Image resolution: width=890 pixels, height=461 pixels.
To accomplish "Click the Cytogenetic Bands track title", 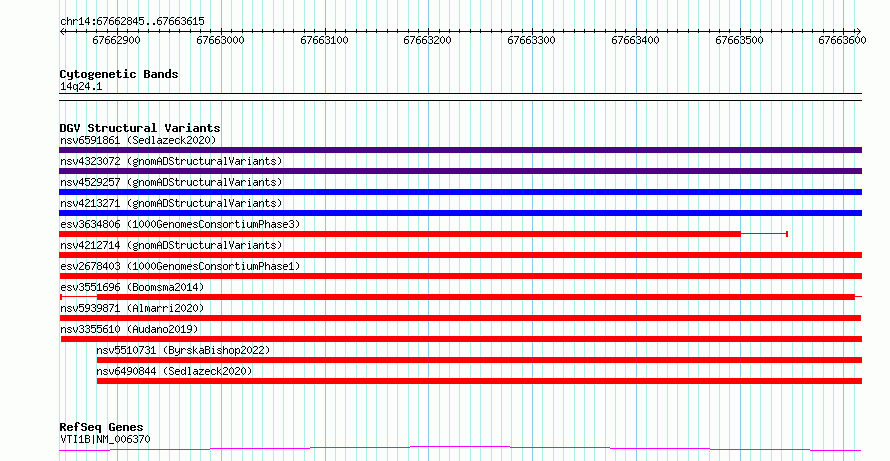I will pyautogui.click(x=119, y=74).
